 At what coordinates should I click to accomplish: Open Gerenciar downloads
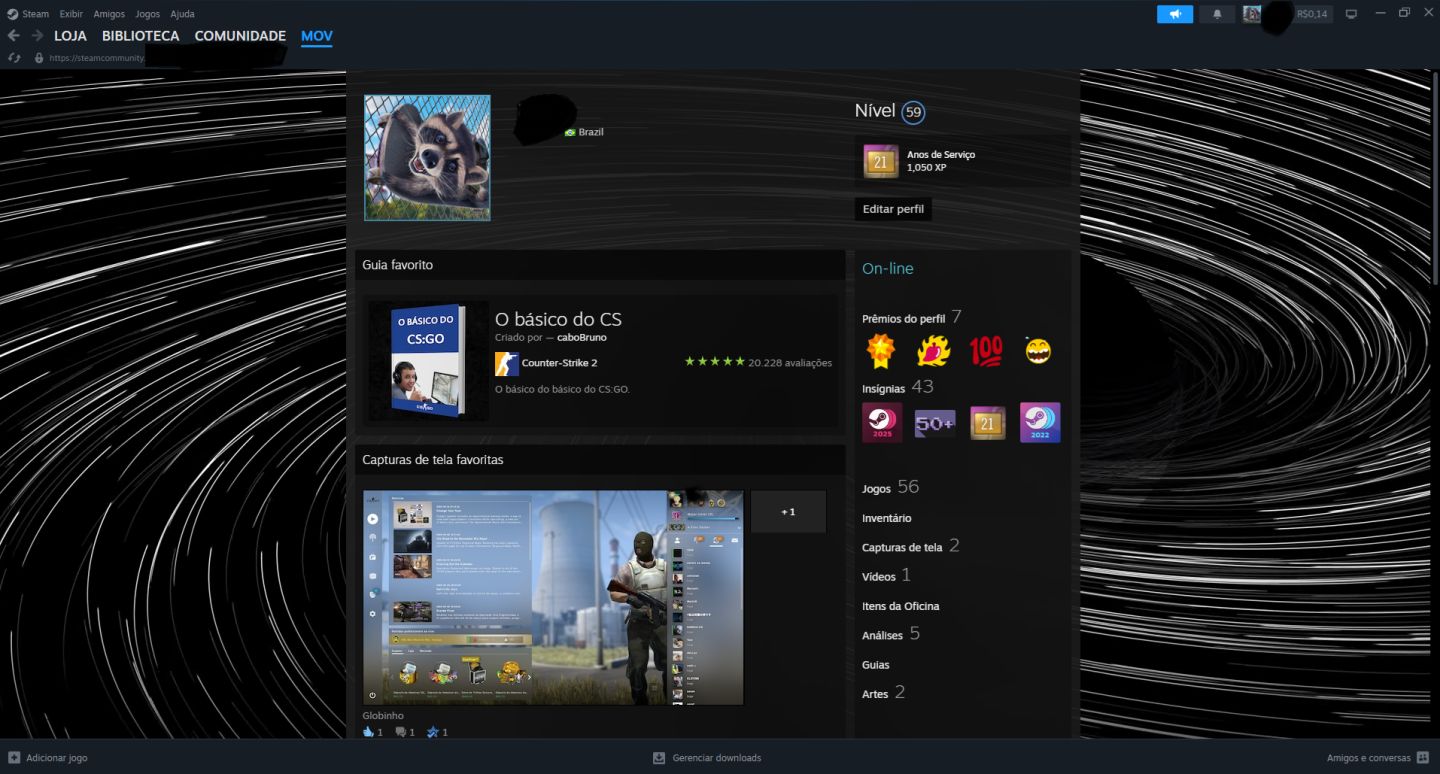click(707, 758)
